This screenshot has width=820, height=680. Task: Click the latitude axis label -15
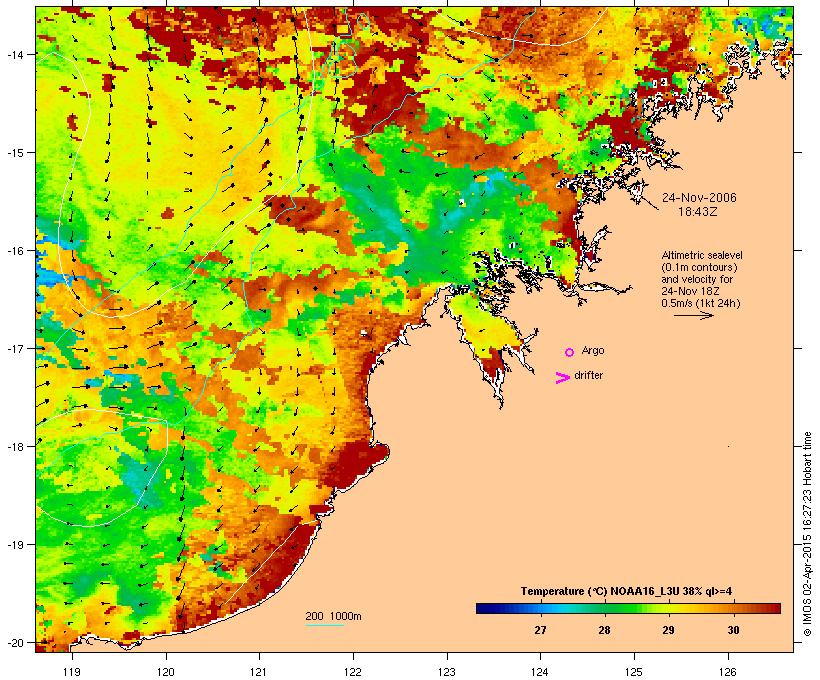[14, 153]
